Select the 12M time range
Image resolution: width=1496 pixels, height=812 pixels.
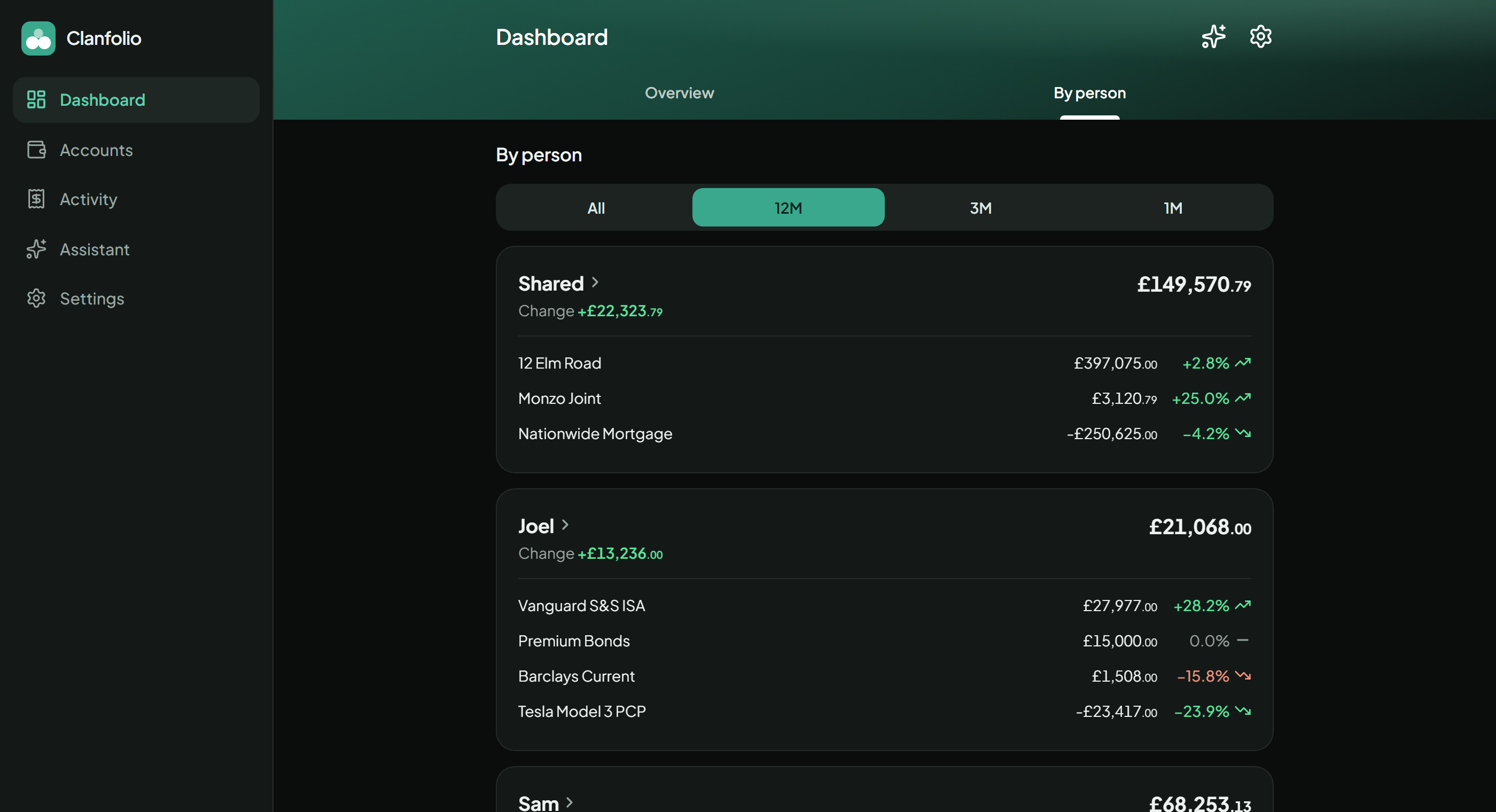[788, 207]
